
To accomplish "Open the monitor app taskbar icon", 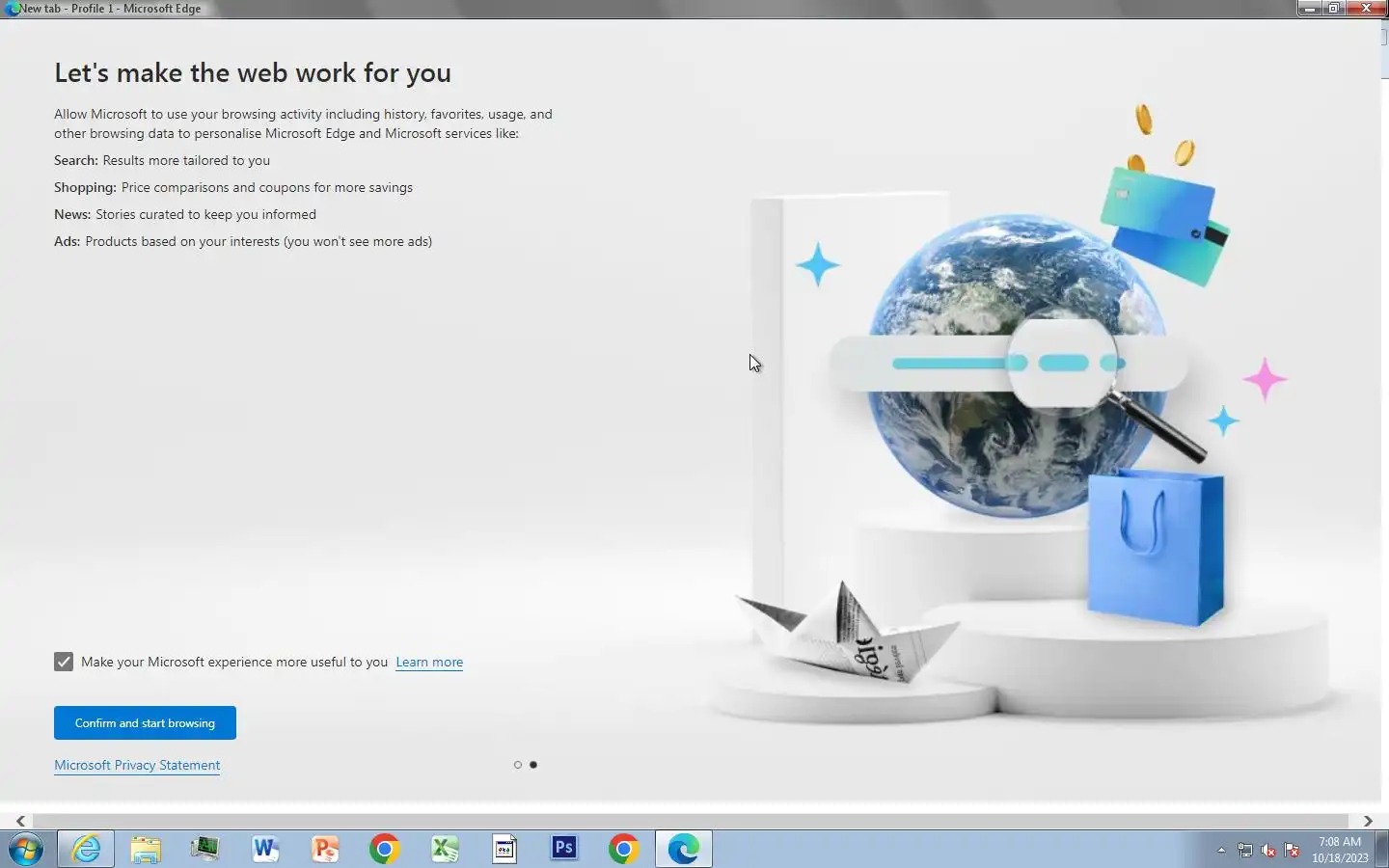I will [204, 850].
